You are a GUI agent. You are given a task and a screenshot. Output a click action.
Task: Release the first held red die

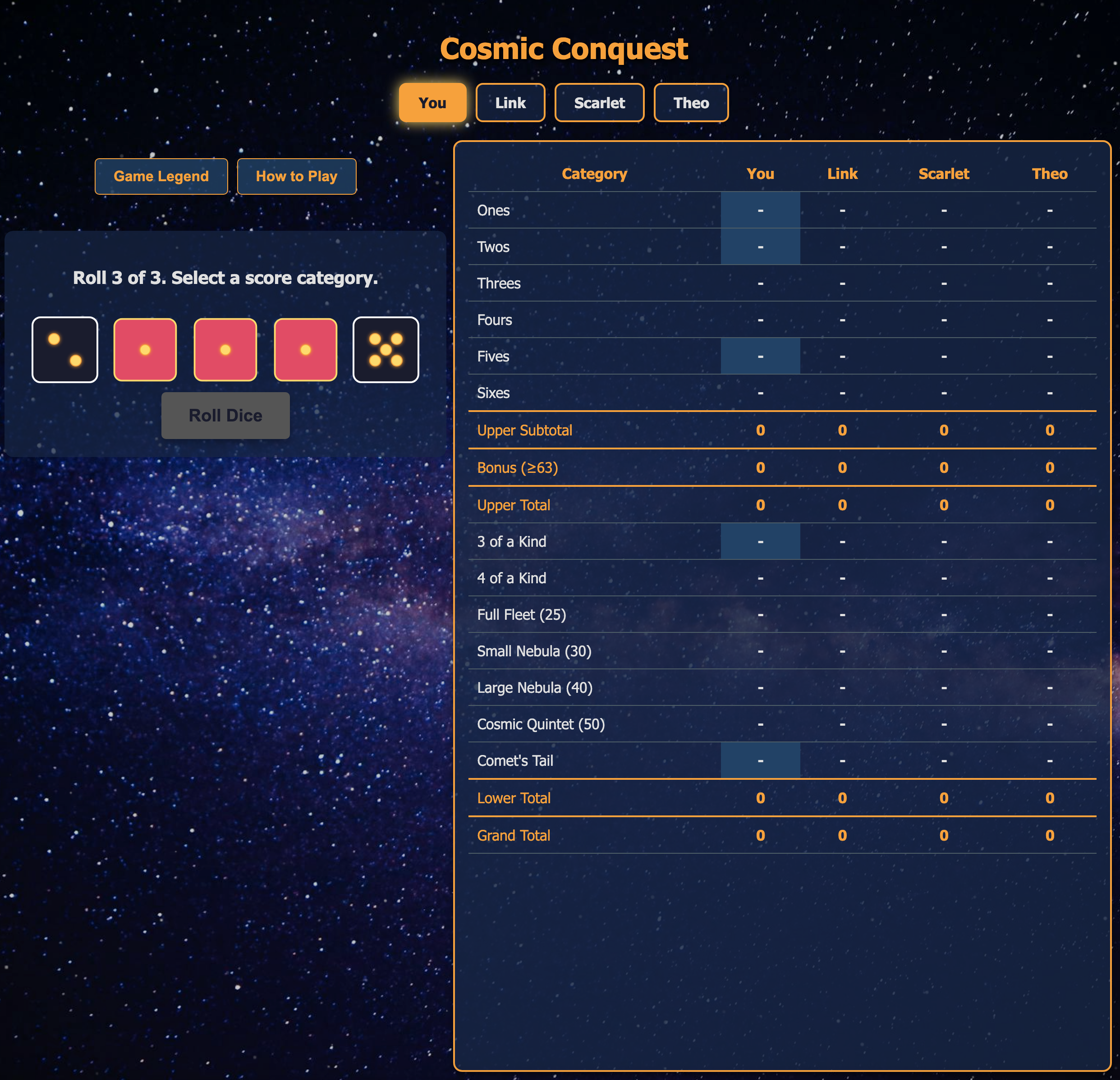(145, 349)
